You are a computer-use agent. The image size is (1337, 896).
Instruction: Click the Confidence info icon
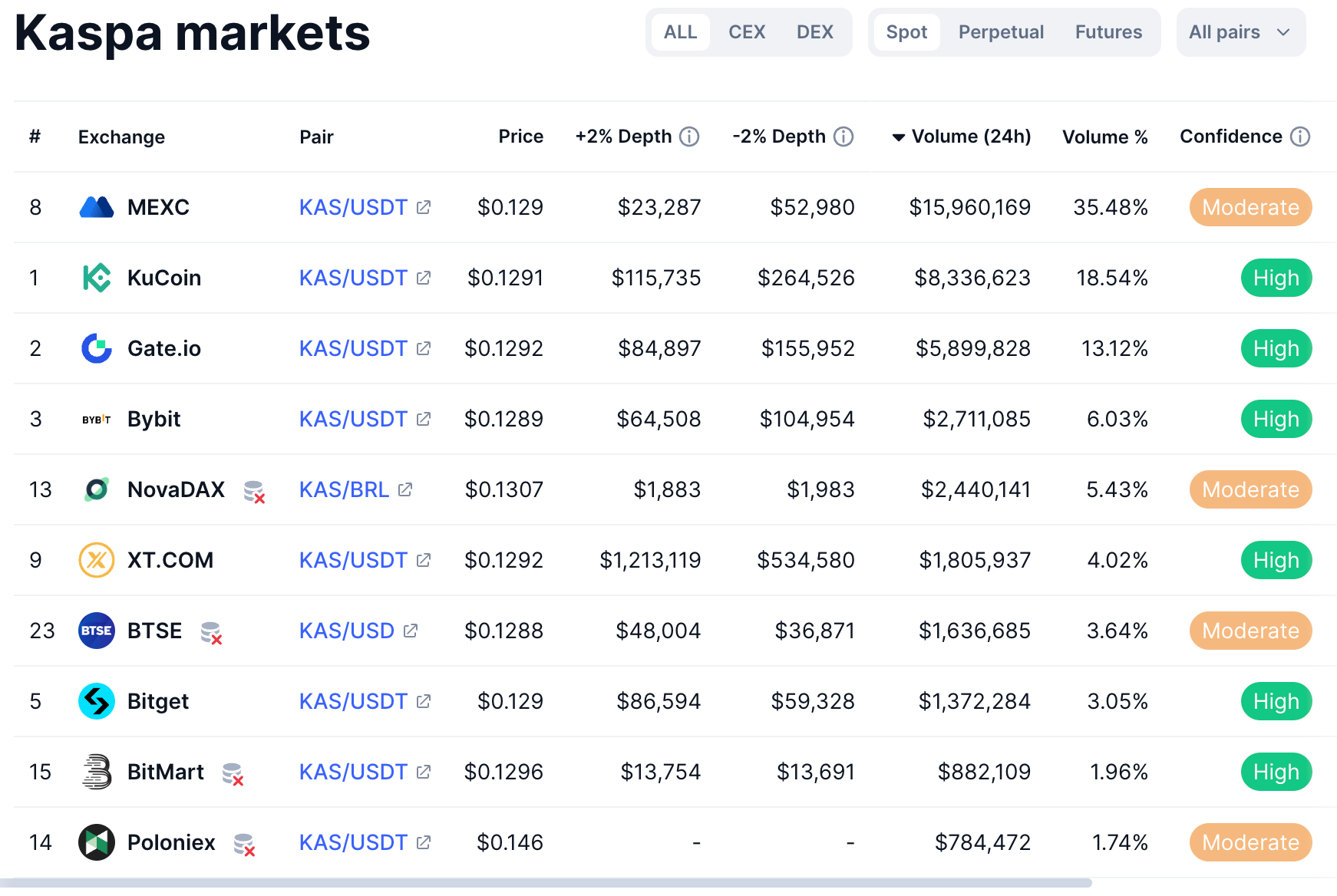tap(1300, 137)
